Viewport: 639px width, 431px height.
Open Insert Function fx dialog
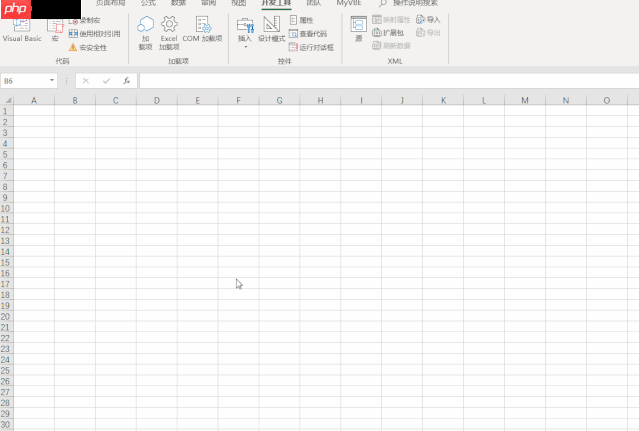127,81
